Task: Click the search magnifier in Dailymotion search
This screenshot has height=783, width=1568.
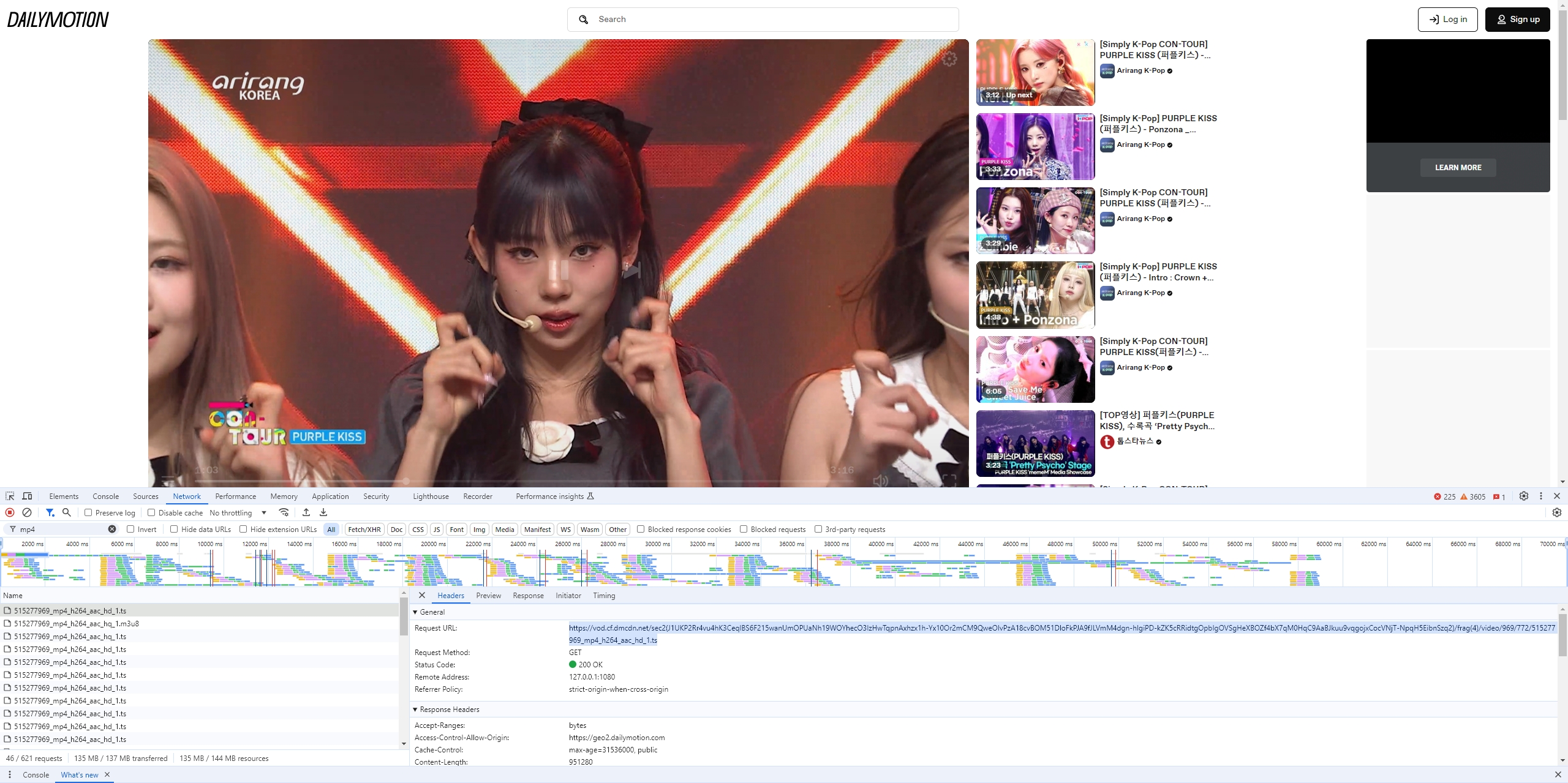Action: (584, 20)
